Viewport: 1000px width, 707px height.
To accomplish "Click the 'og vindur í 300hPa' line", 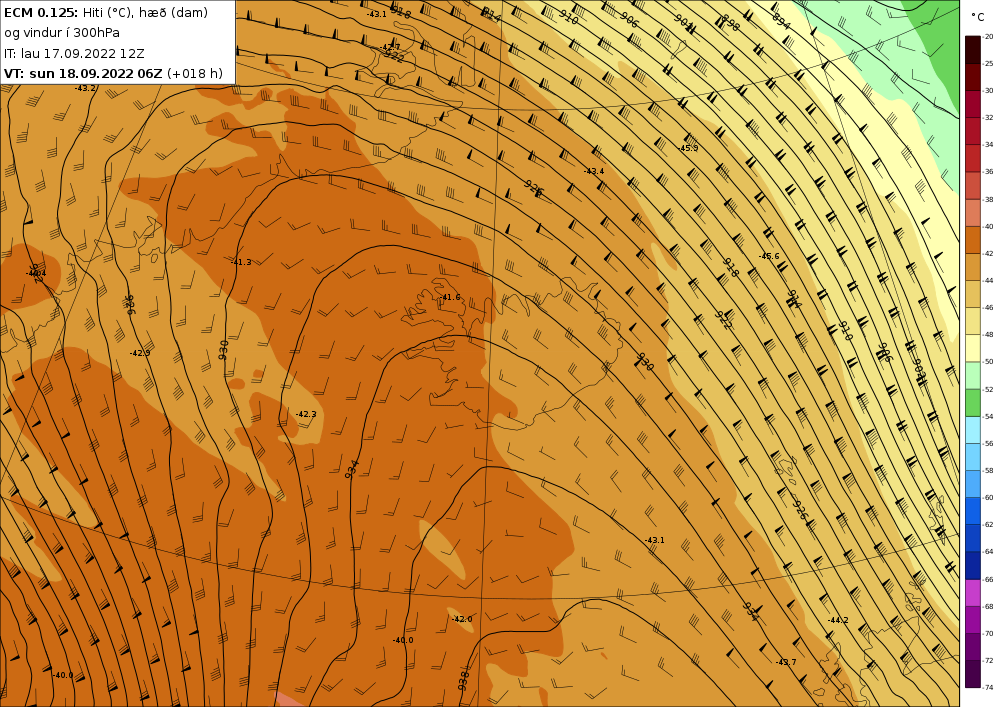I will tap(62, 33).
